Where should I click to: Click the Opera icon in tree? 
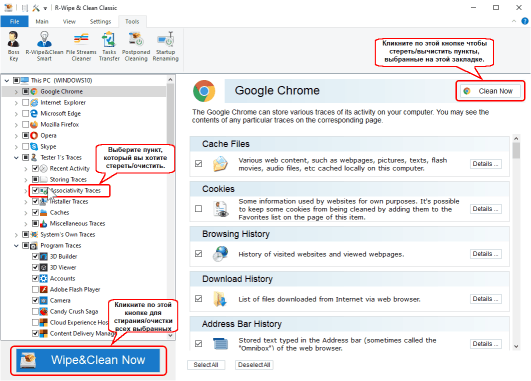pyautogui.click(x=34, y=135)
